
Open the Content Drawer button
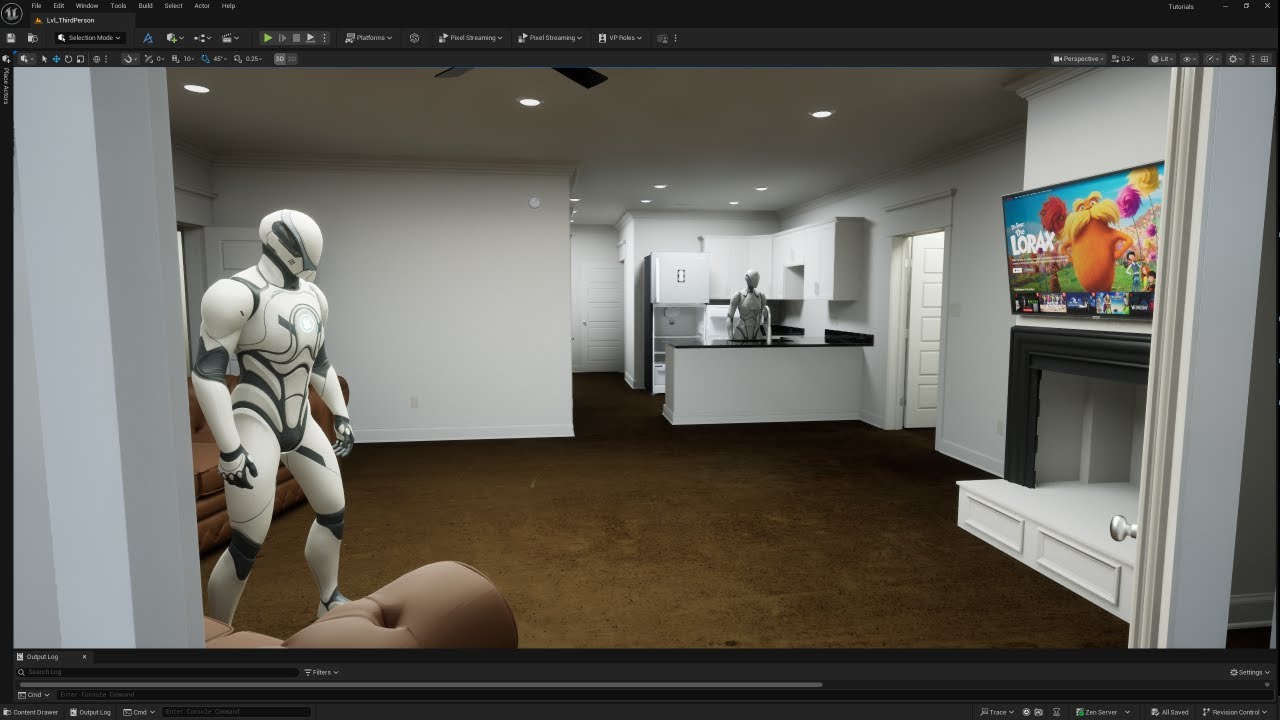[x=31, y=712]
